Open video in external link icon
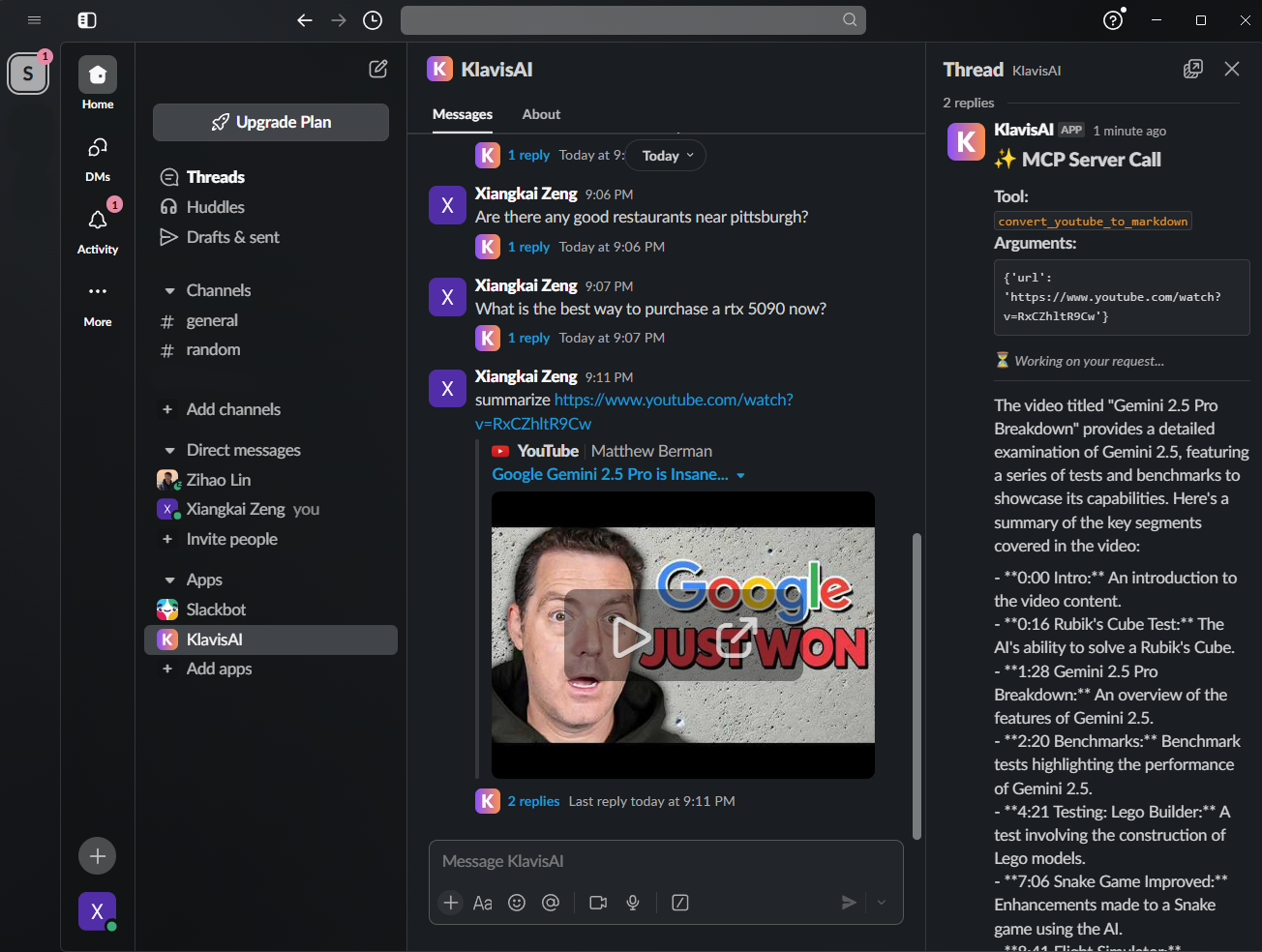Viewport: 1262px width, 952px height. (736, 637)
